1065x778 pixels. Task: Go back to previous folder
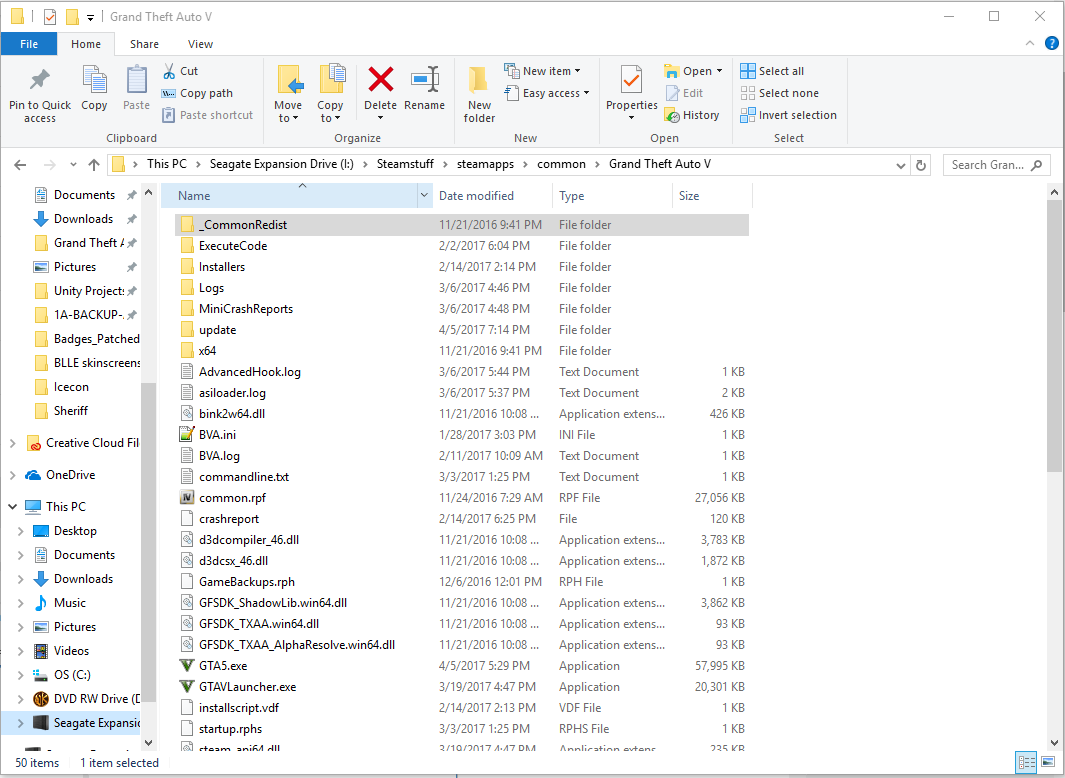pos(20,164)
